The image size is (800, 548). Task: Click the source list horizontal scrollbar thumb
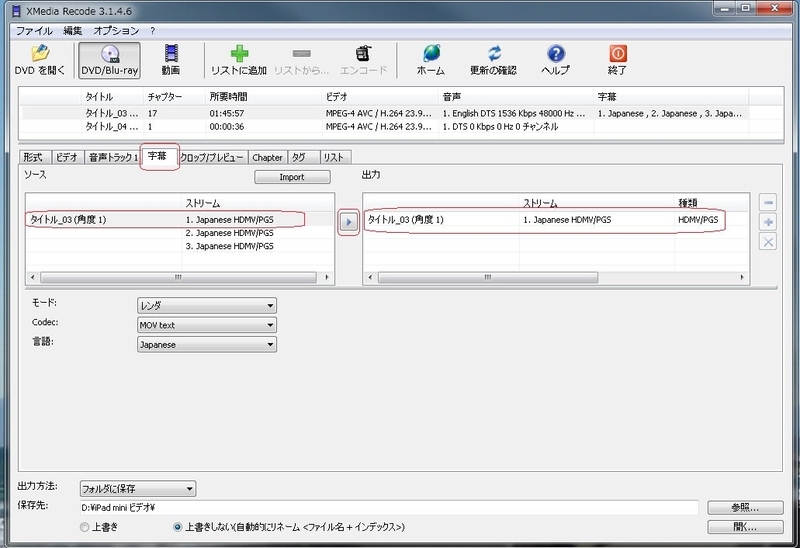coord(178,278)
